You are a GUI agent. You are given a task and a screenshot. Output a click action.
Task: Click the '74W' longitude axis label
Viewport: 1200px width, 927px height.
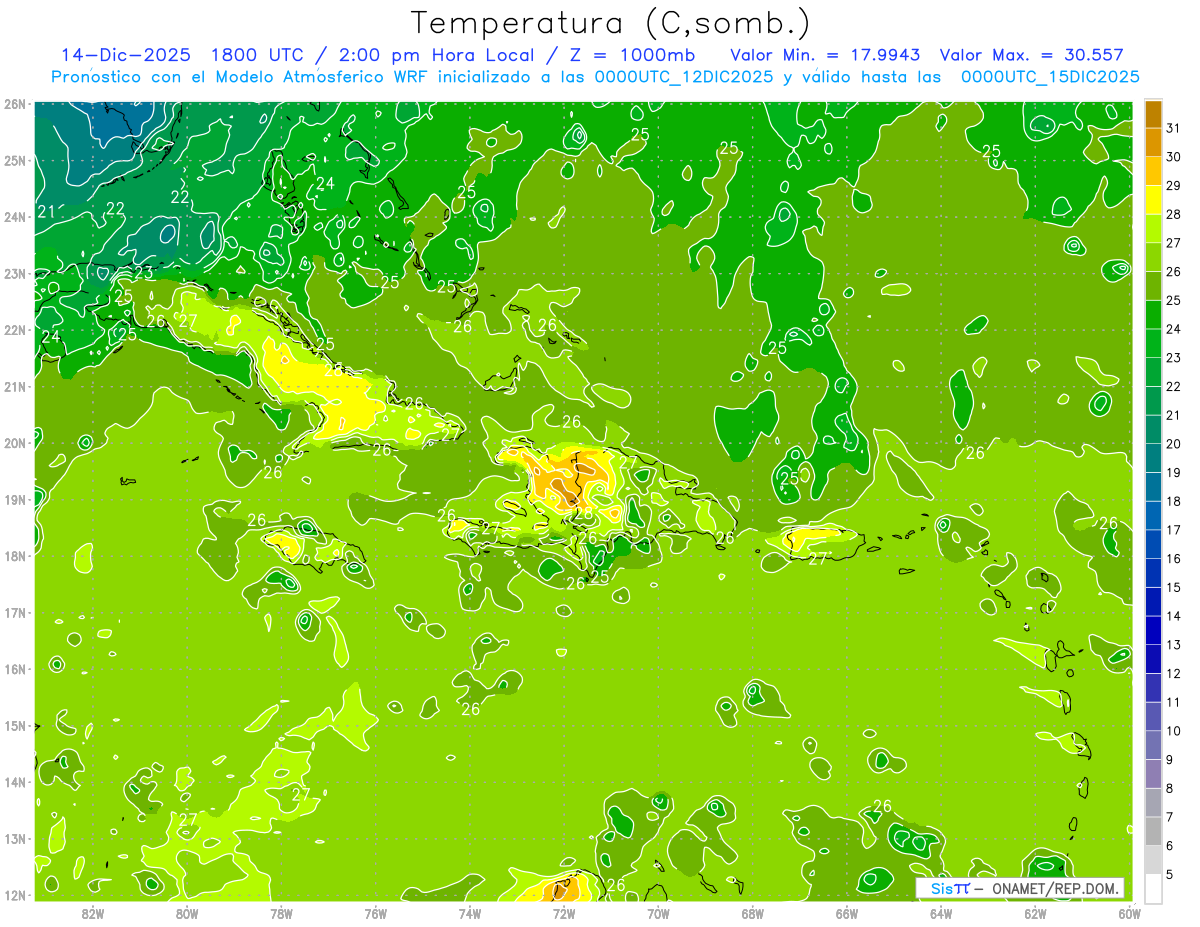tap(470, 913)
